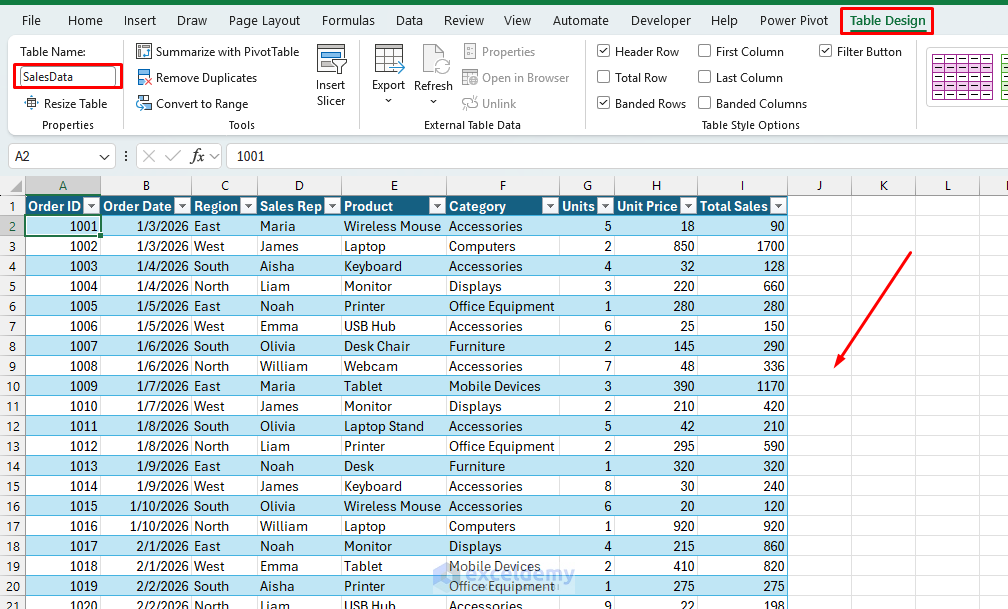Click the formula bar showing 1001
The height and width of the screenshot is (609, 1008).
[617, 156]
